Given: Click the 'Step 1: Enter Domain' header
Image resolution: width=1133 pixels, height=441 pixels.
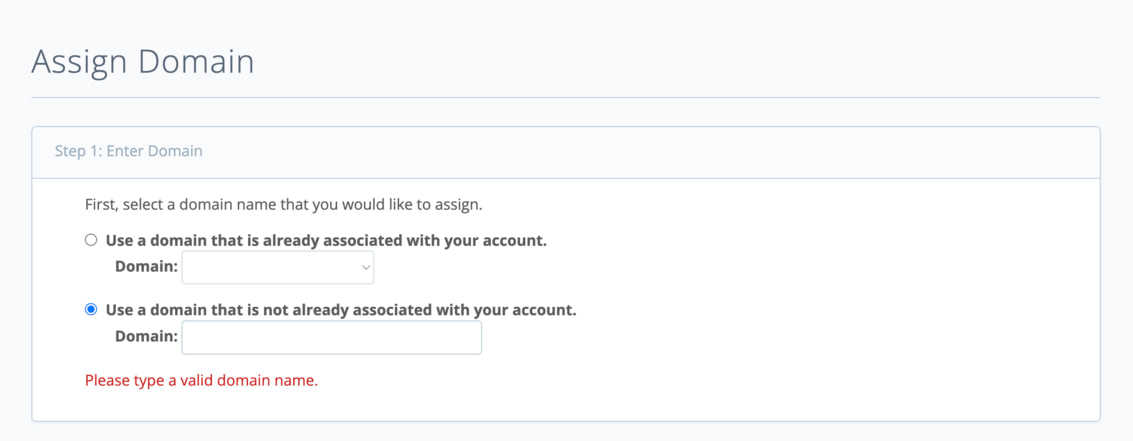Looking at the screenshot, I should (129, 151).
